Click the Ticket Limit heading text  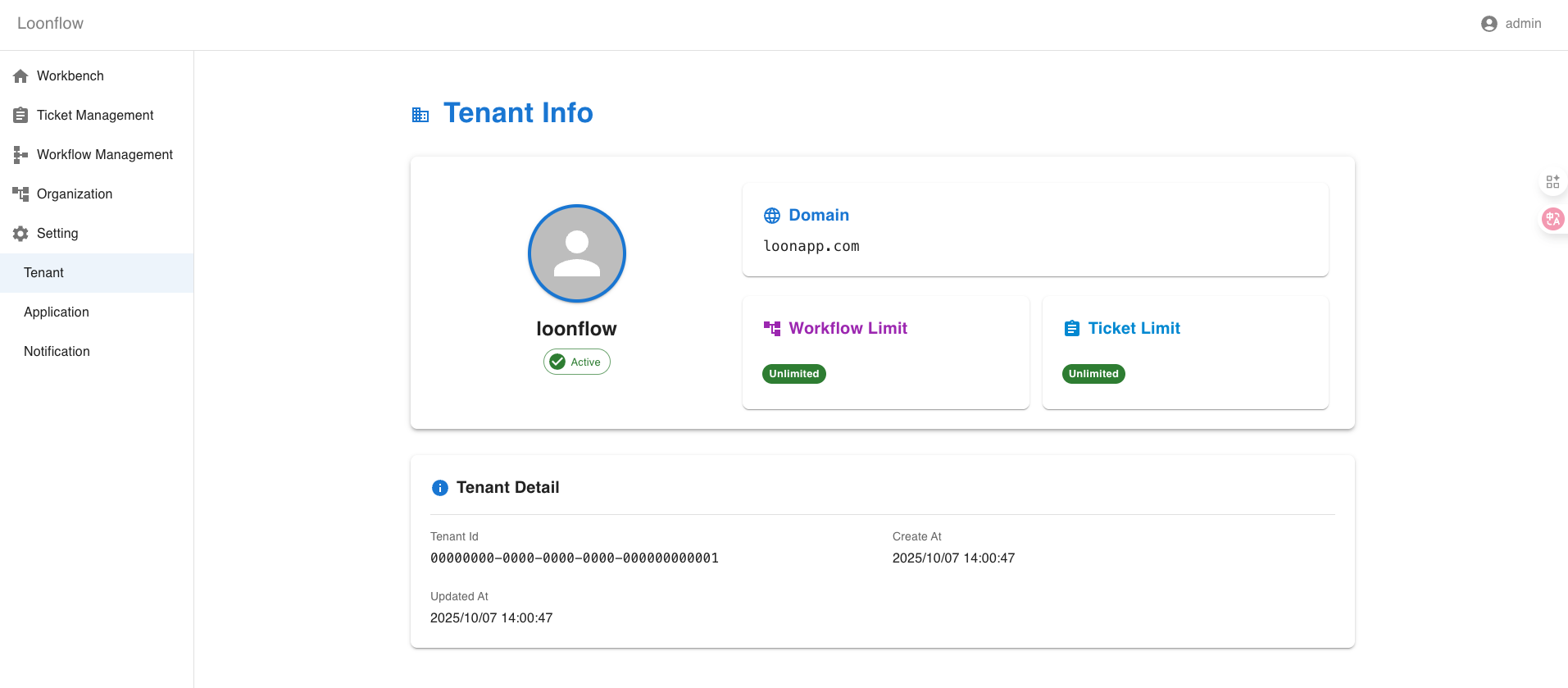[x=1134, y=329]
